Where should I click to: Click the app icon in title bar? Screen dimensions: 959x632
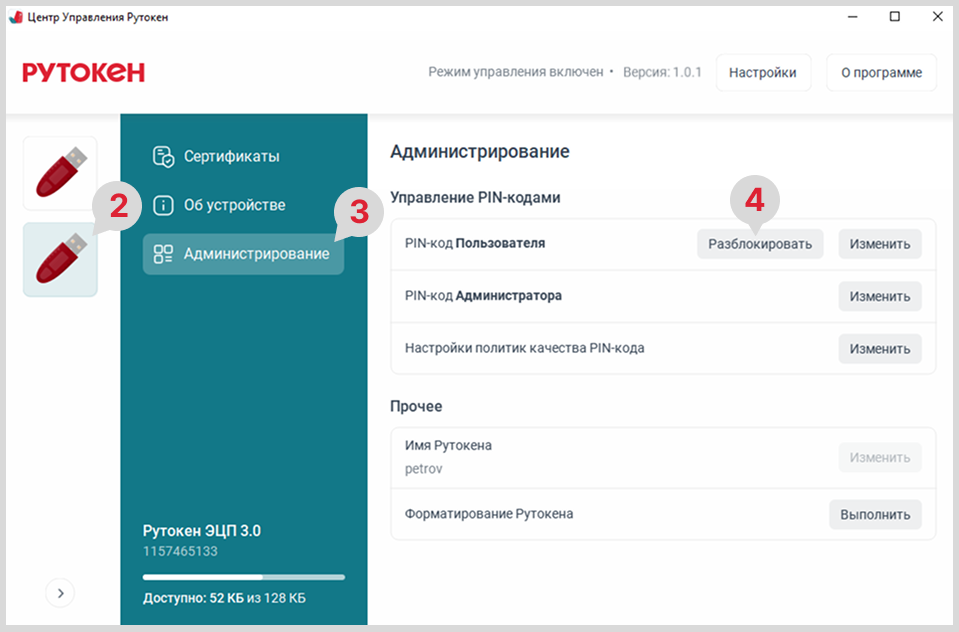[x=15, y=17]
